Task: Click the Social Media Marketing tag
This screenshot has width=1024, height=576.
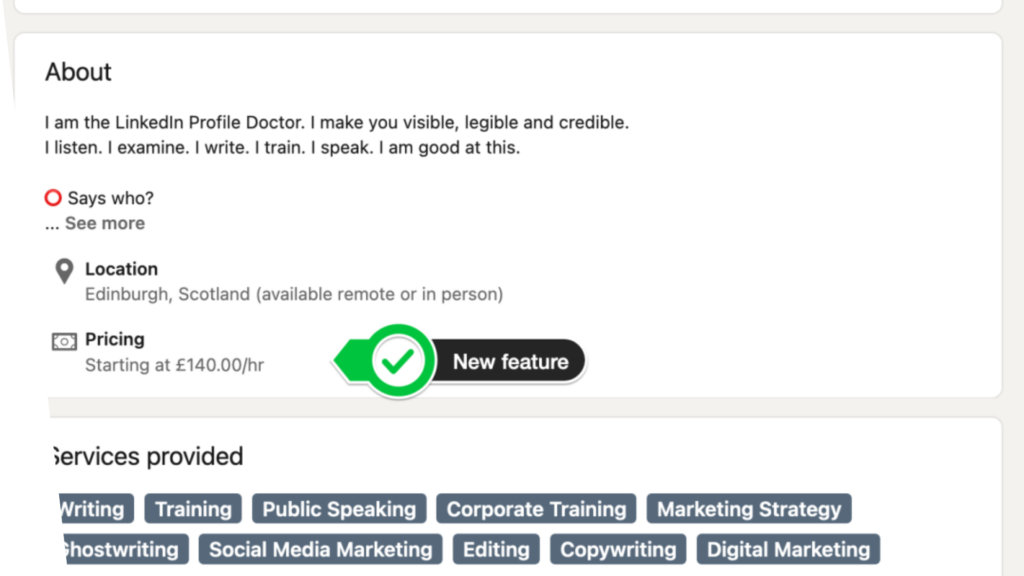Action: click(321, 549)
